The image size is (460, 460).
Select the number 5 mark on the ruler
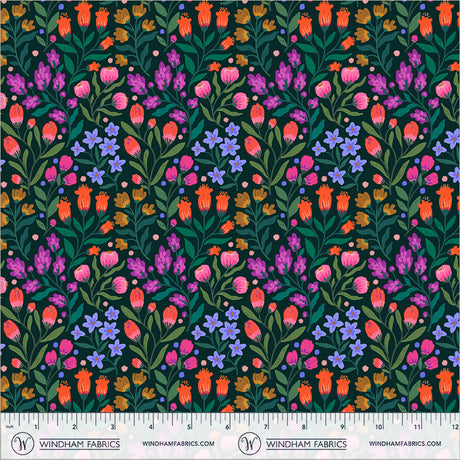click(189, 427)
